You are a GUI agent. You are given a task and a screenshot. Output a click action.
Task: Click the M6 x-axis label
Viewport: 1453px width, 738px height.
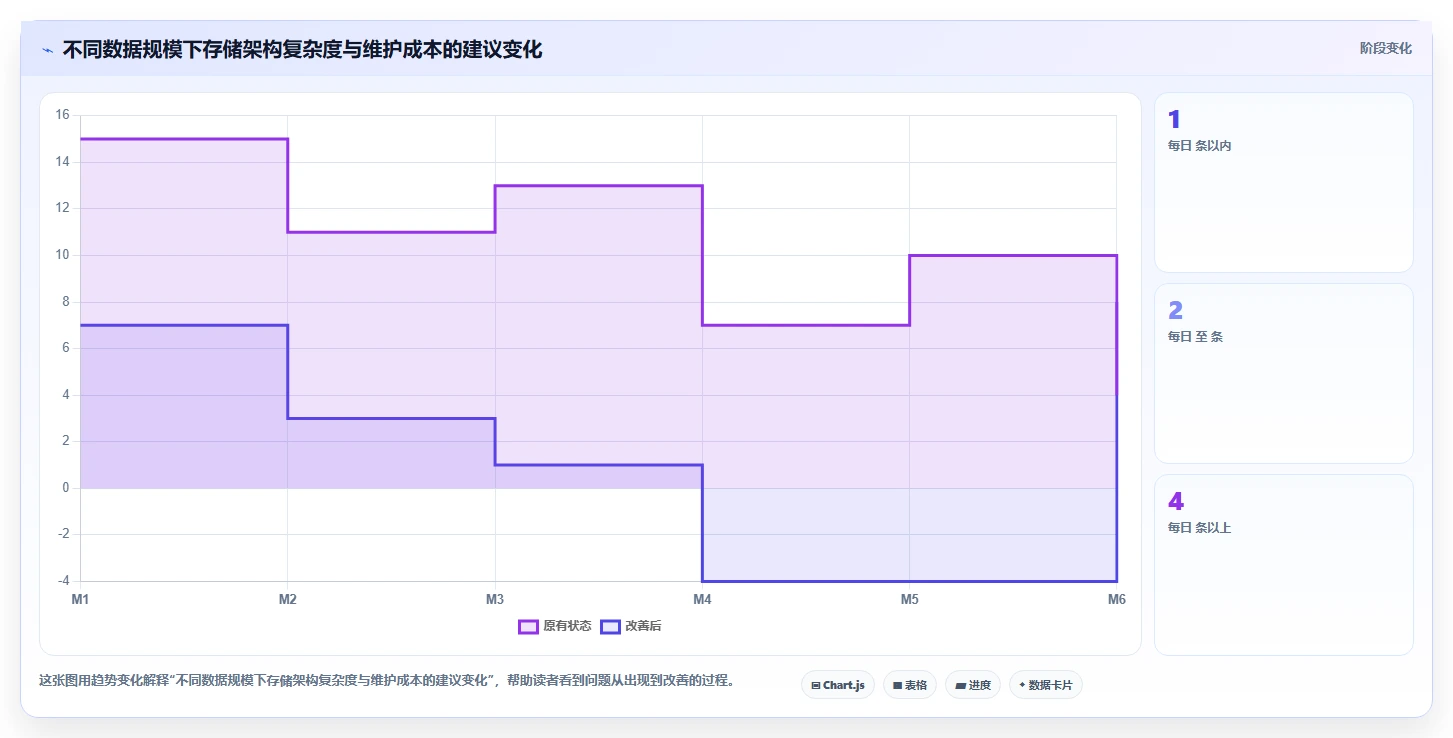pos(1116,599)
